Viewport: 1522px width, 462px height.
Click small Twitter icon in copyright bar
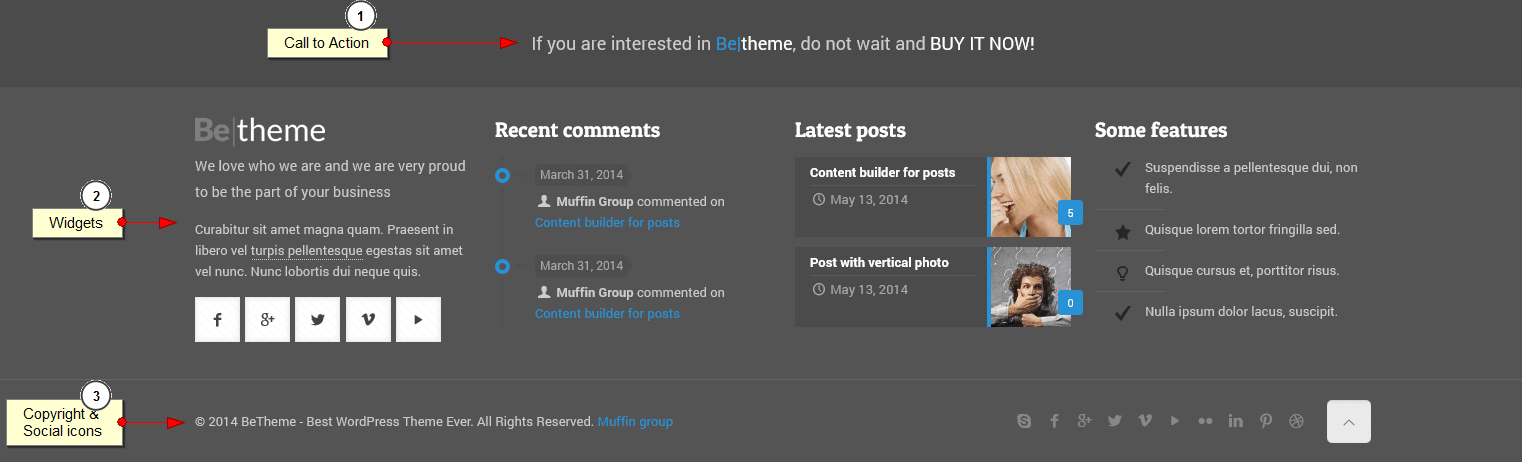click(1115, 421)
